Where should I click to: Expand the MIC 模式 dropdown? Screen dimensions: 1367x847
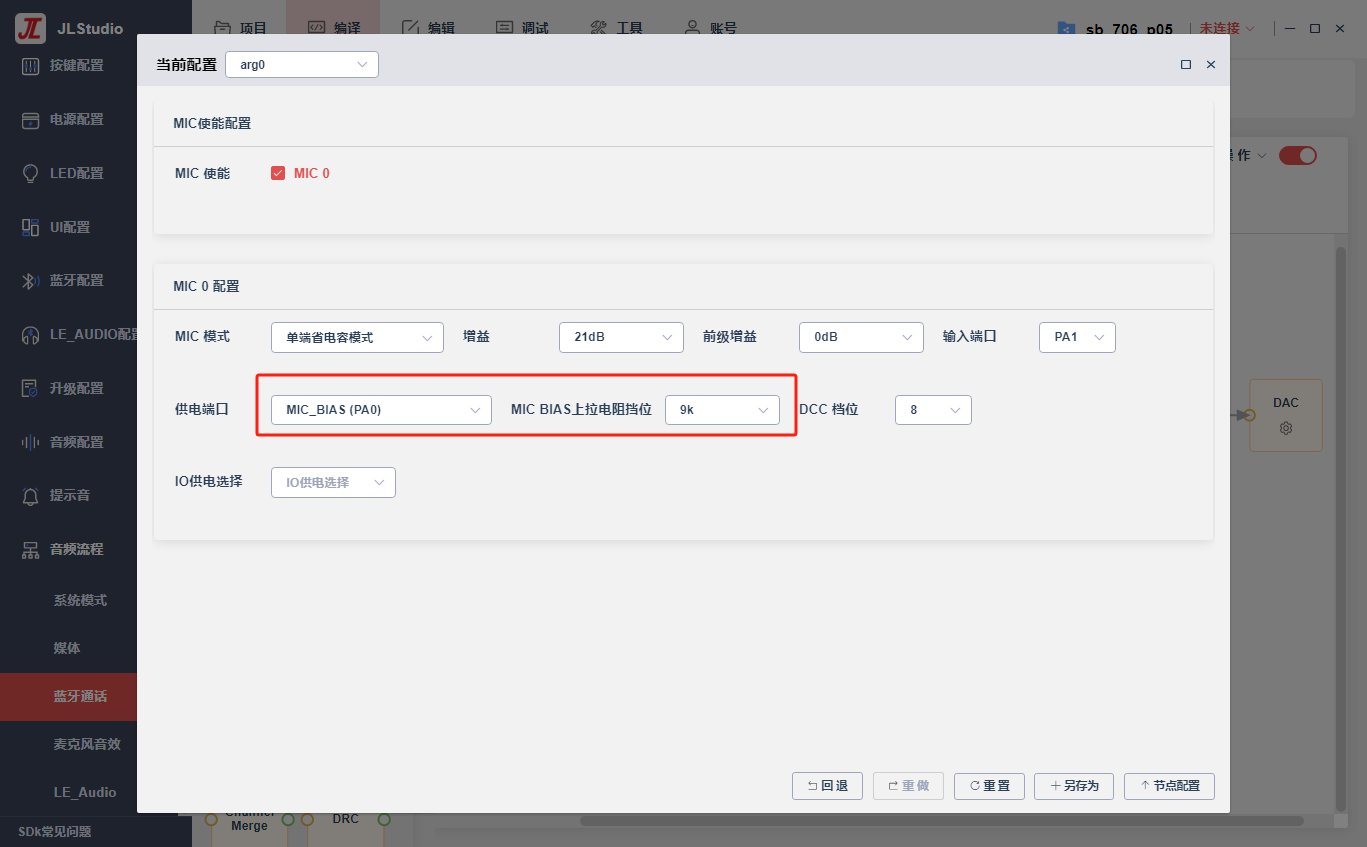pyautogui.click(x=357, y=337)
